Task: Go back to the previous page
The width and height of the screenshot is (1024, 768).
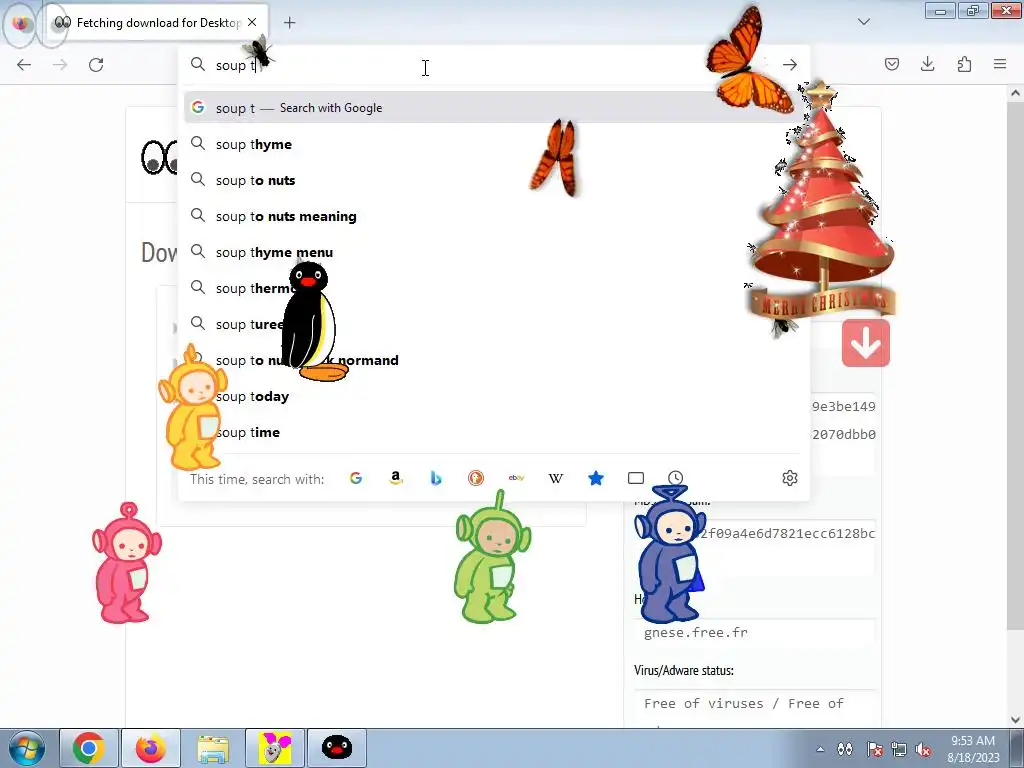Action: pos(24,65)
